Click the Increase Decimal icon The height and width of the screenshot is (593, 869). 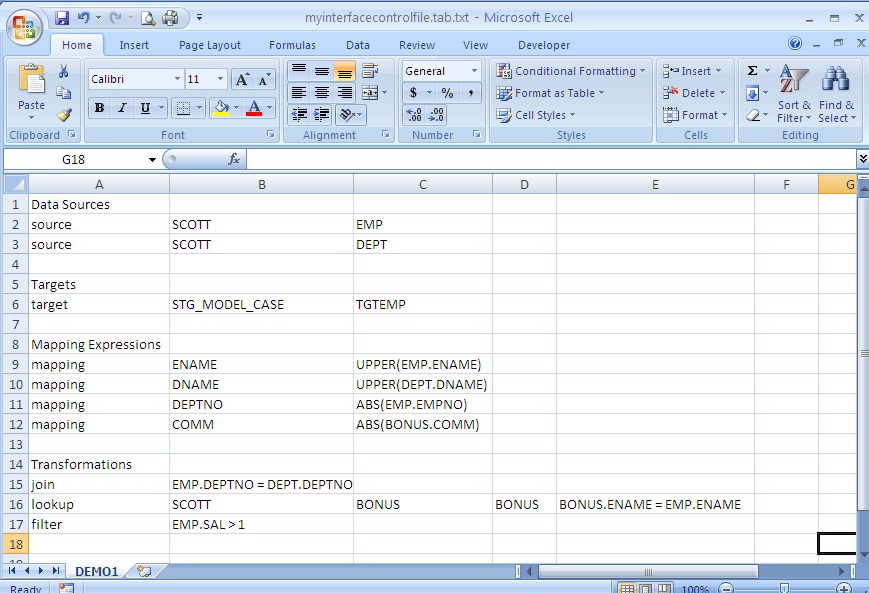(x=414, y=115)
